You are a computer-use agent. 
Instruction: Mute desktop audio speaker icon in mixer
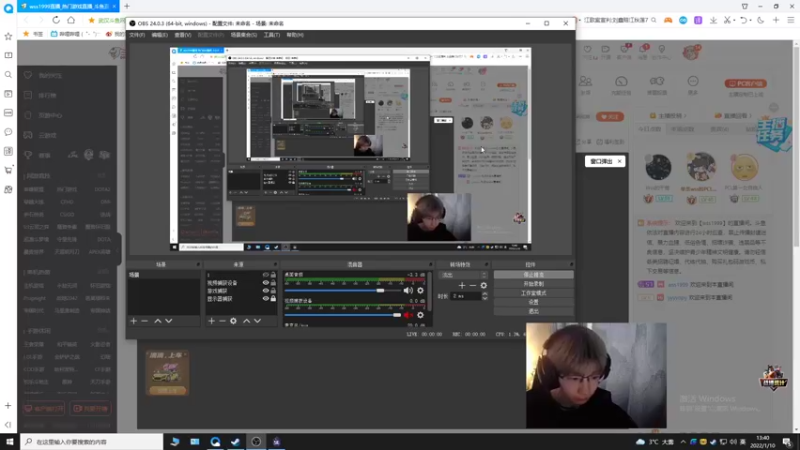[408, 290]
